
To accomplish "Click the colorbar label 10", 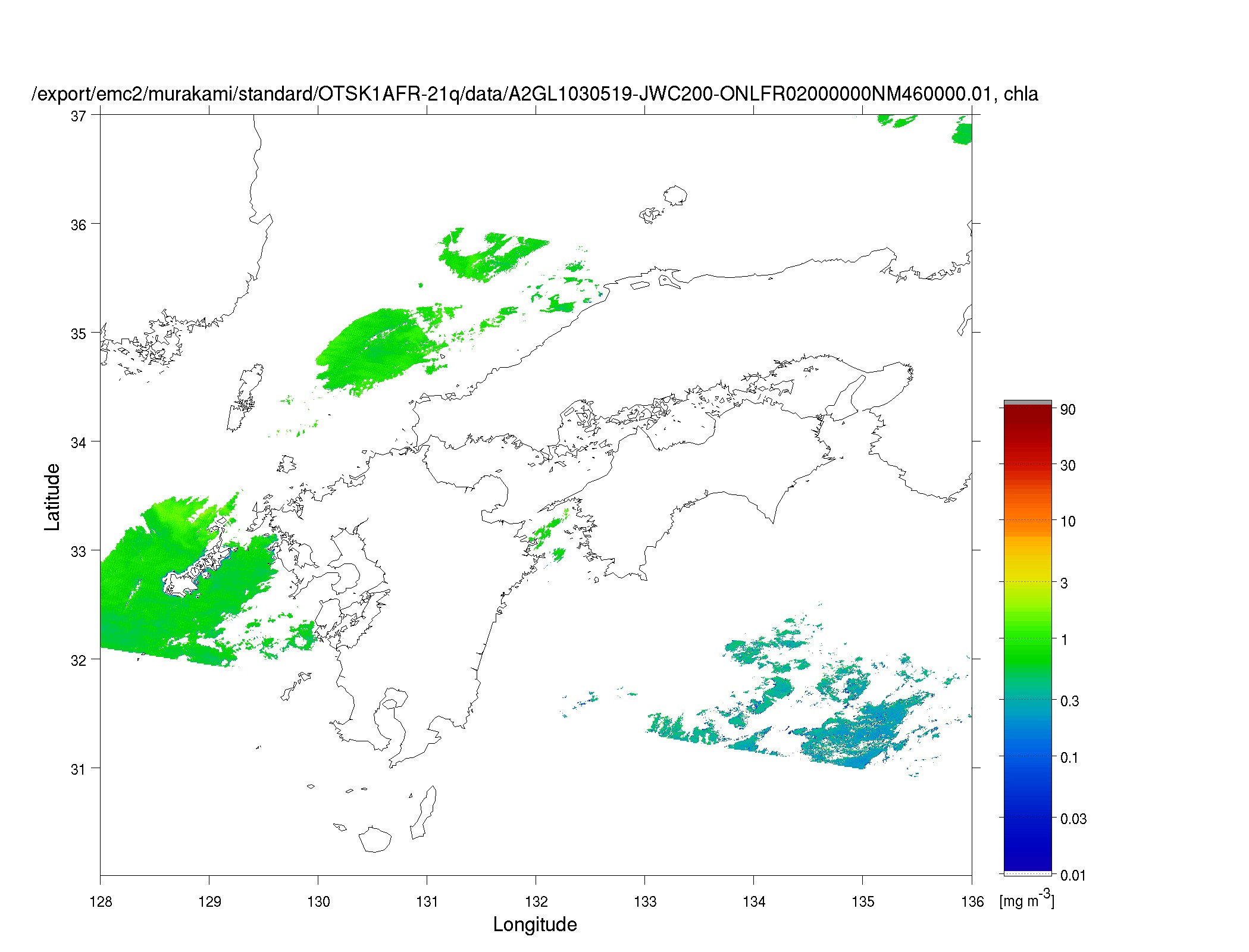I will click(1068, 521).
